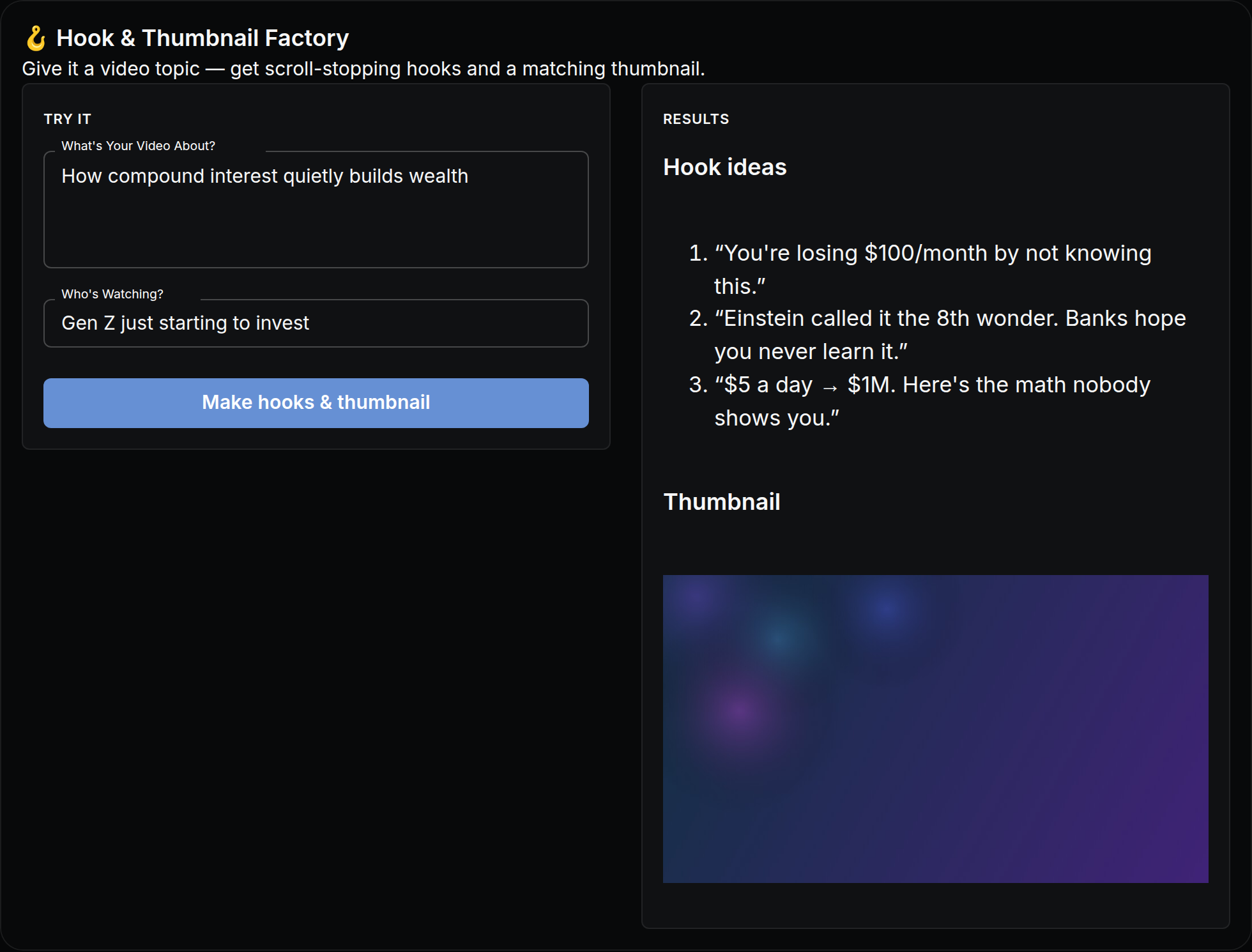
Task: Click the Make hooks & thumbnail button
Action: click(316, 403)
